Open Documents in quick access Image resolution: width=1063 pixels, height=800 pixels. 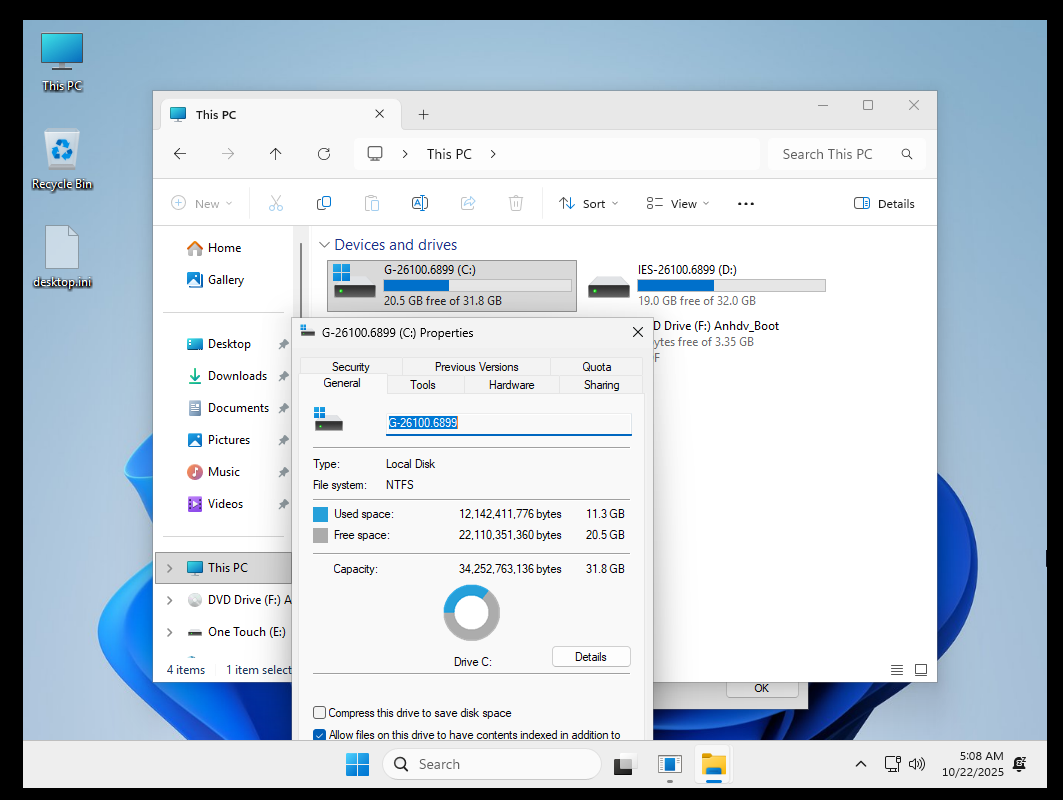(x=238, y=408)
